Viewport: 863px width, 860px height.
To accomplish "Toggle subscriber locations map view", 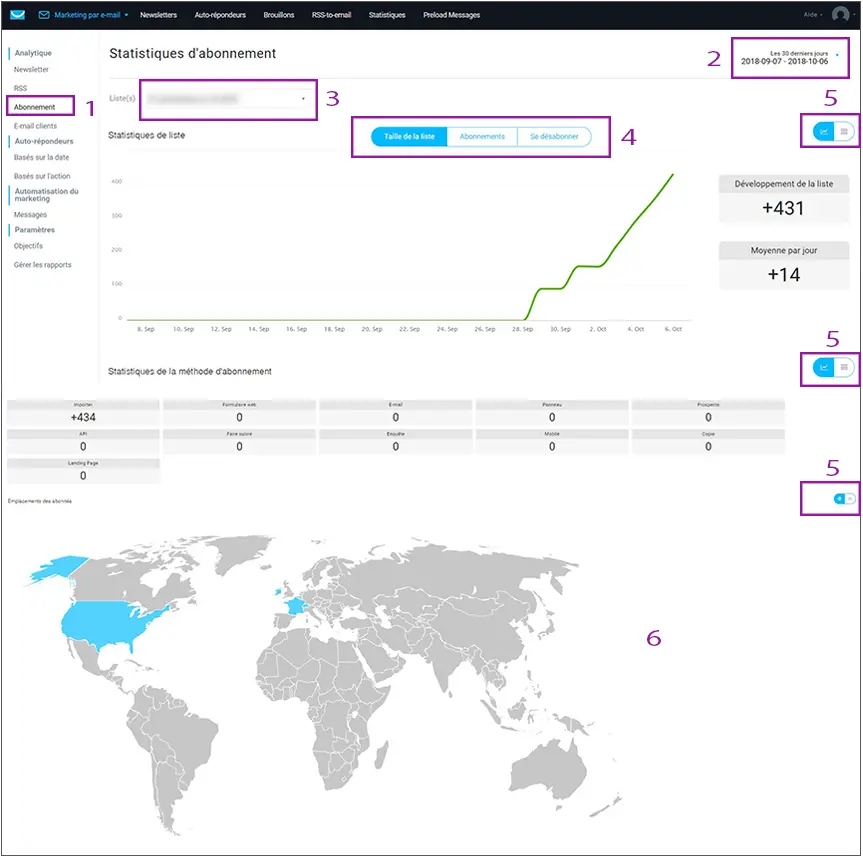I will 839,499.
